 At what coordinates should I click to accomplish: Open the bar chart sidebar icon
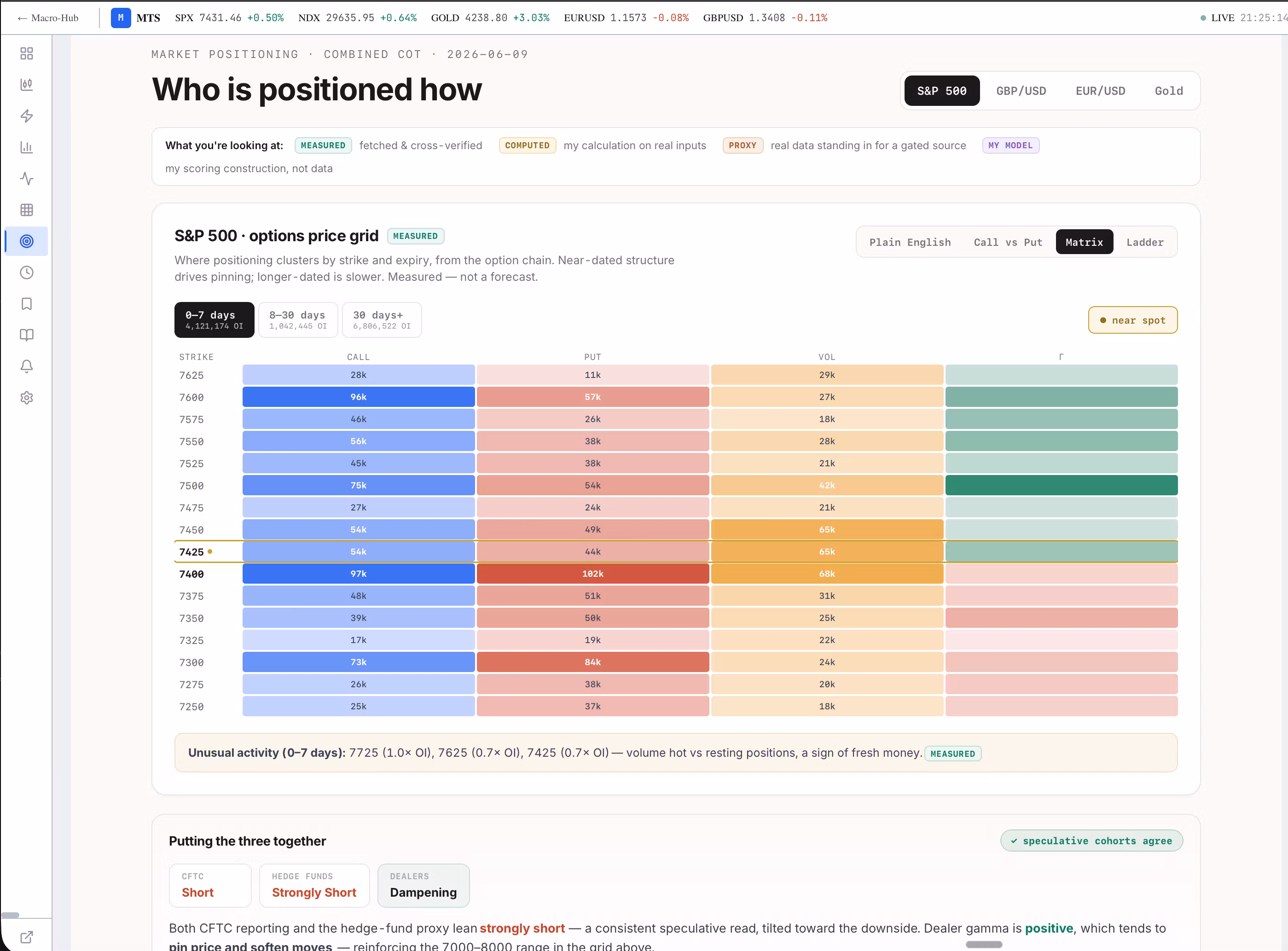[27, 147]
